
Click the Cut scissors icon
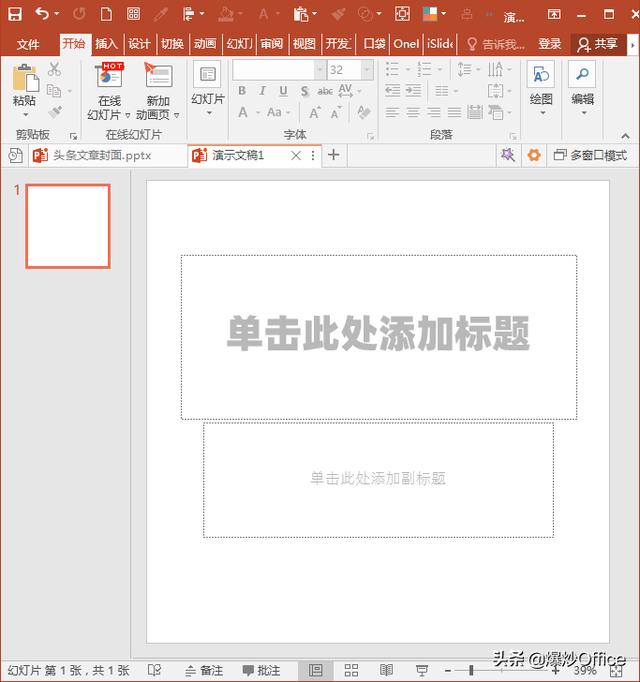(54, 69)
